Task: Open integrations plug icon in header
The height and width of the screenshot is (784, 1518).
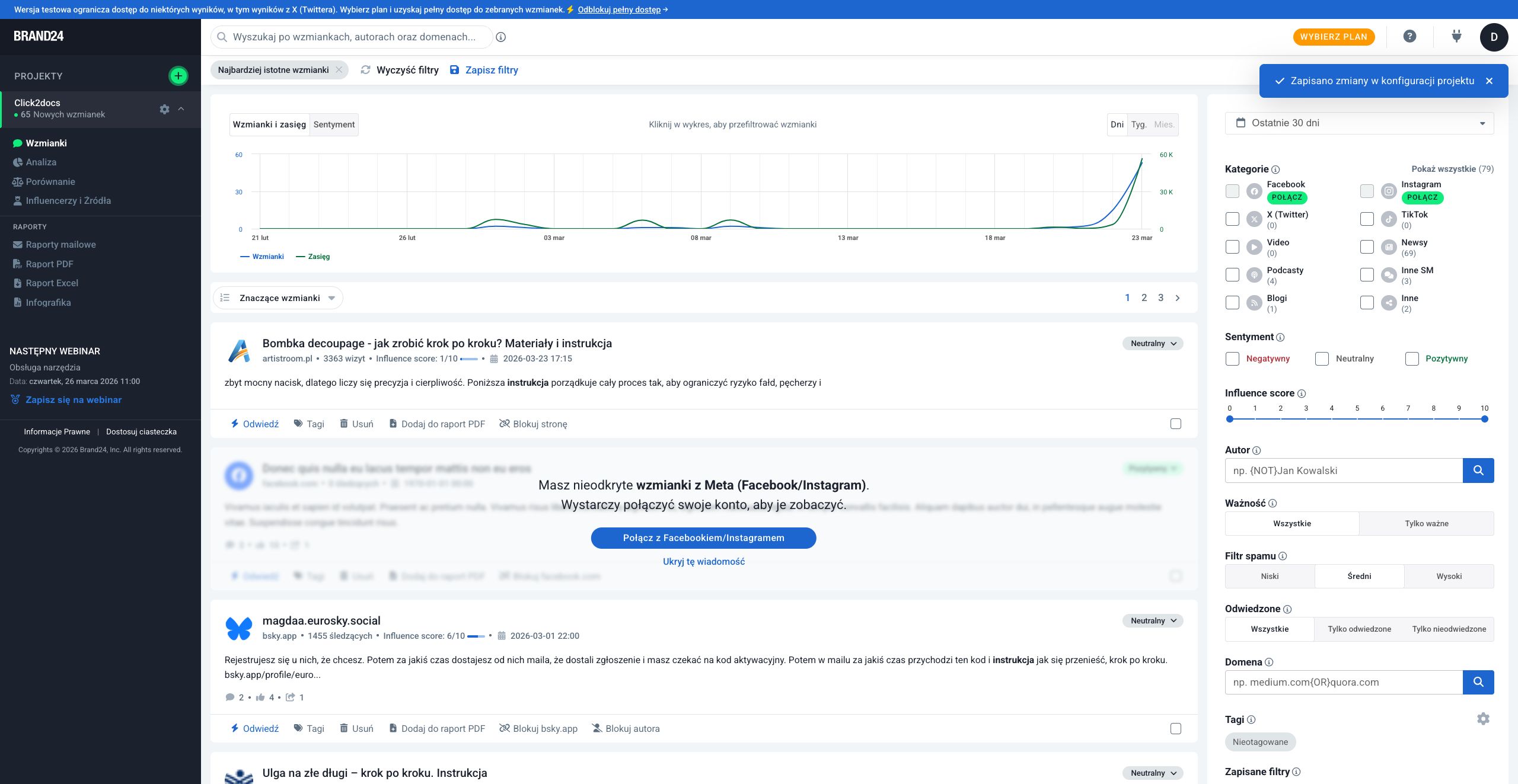Action: (1456, 37)
